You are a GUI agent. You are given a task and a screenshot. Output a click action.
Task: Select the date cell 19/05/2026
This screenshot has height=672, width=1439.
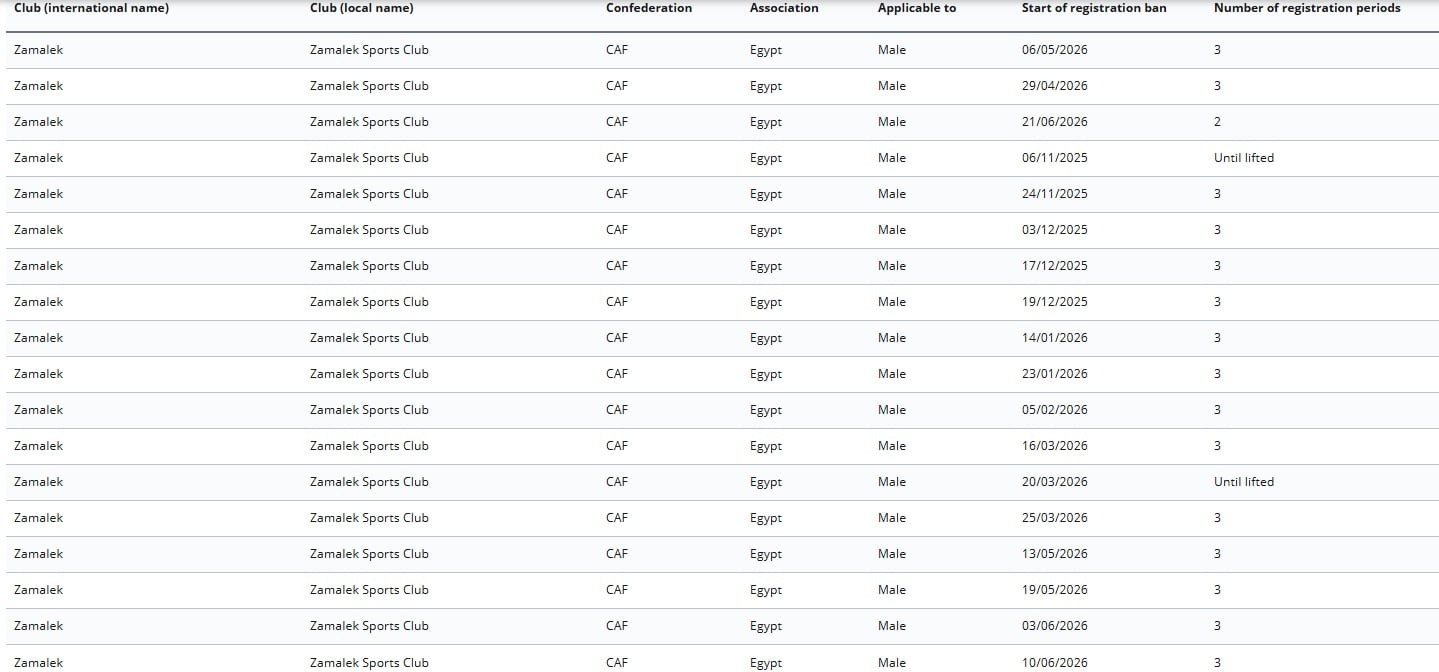(1055, 590)
